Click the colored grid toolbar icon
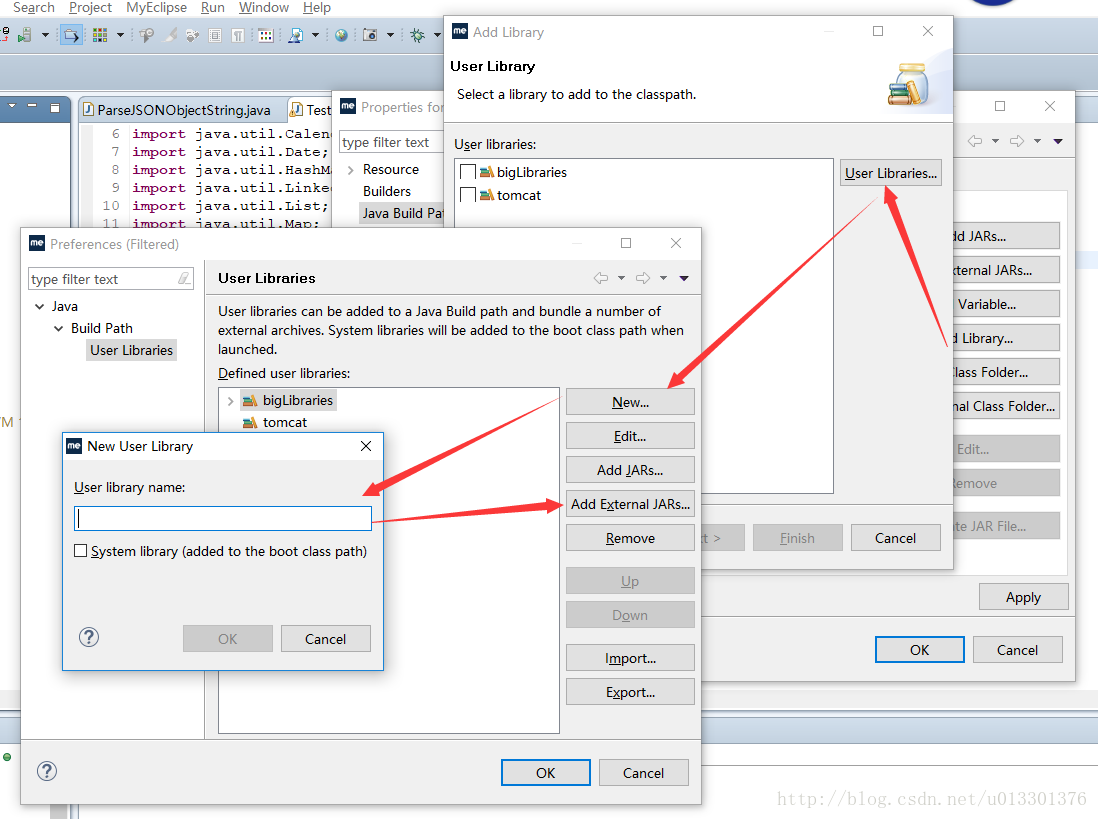The image size is (1098, 819). pyautogui.click(x=100, y=34)
